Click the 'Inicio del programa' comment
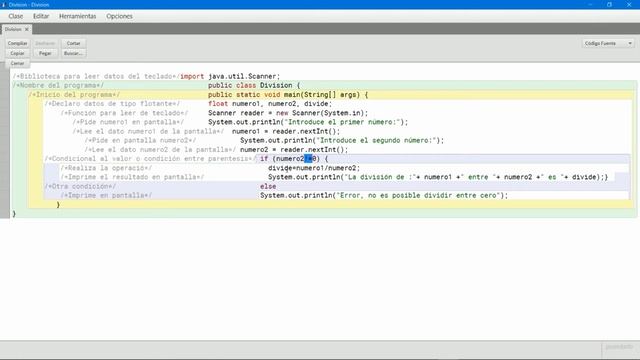Image resolution: width=640 pixels, height=360 pixels. point(74,95)
